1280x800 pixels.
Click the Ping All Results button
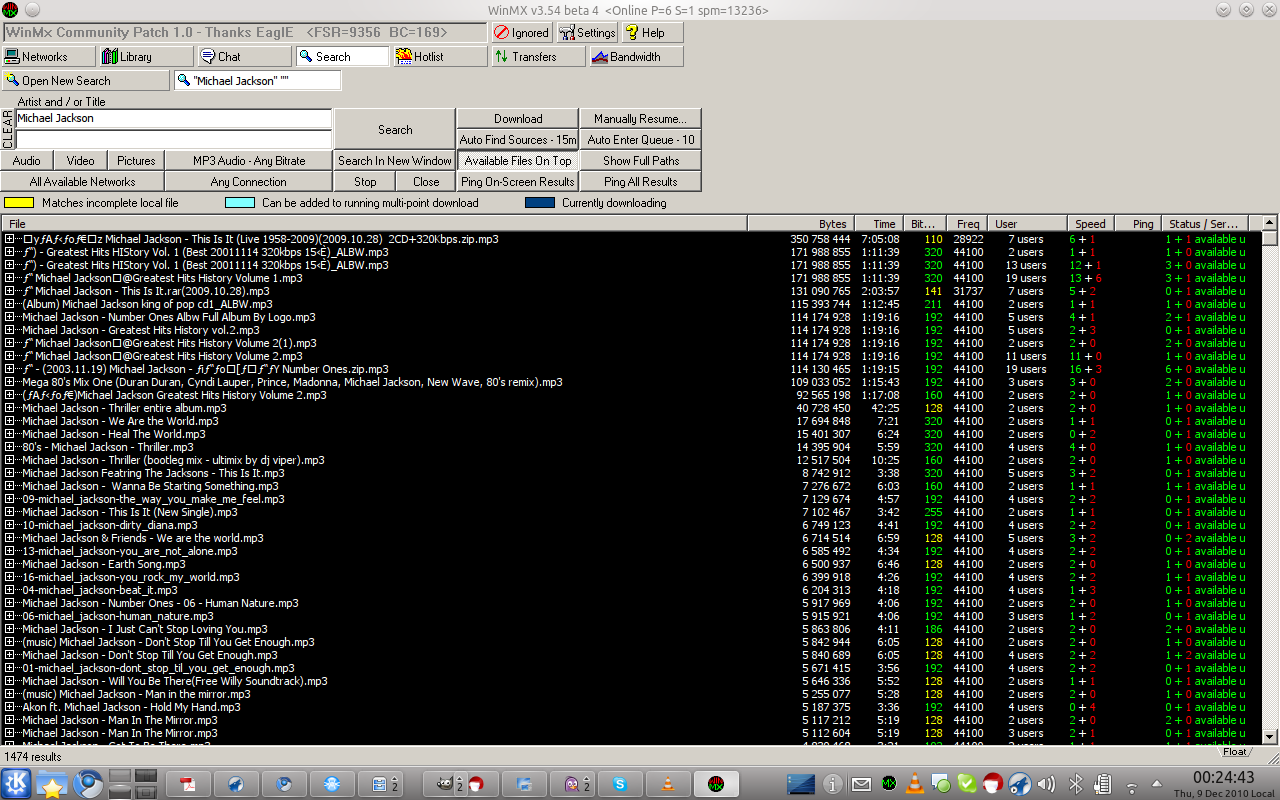coord(640,182)
